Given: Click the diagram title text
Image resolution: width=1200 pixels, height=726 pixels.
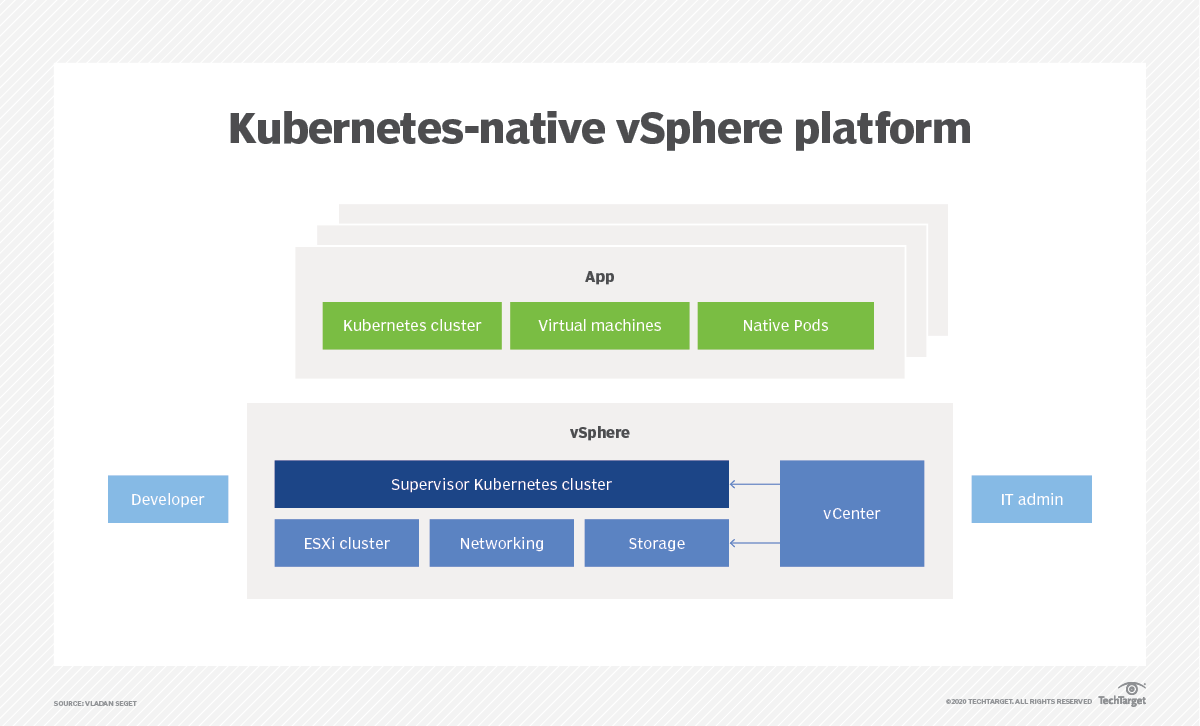Looking at the screenshot, I should pos(600,128).
